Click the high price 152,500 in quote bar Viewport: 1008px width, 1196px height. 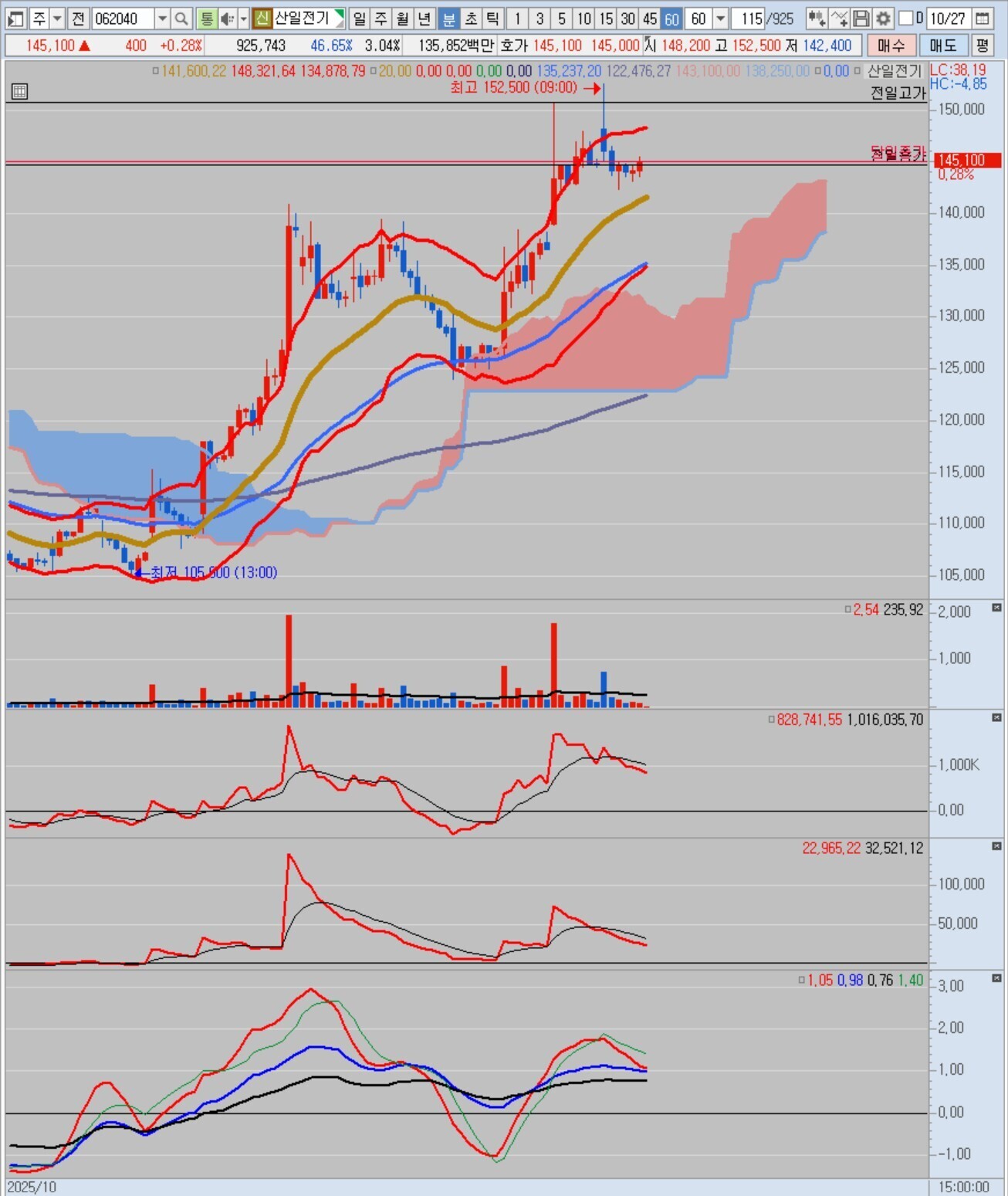pyautogui.click(x=757, y=46)
